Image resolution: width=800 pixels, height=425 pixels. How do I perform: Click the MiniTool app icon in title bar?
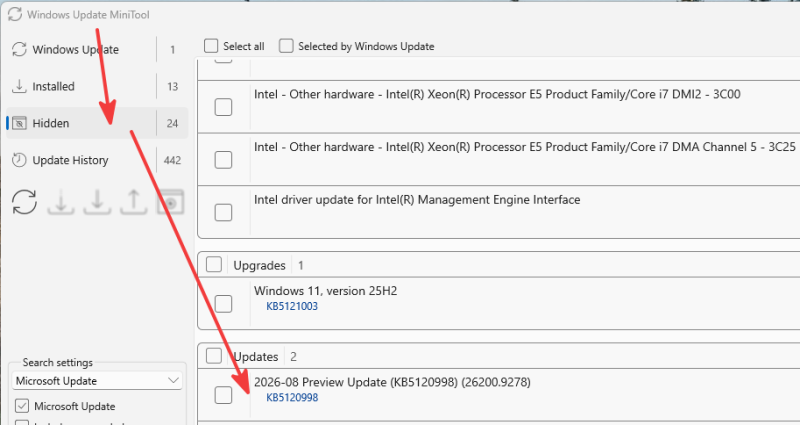15,14
